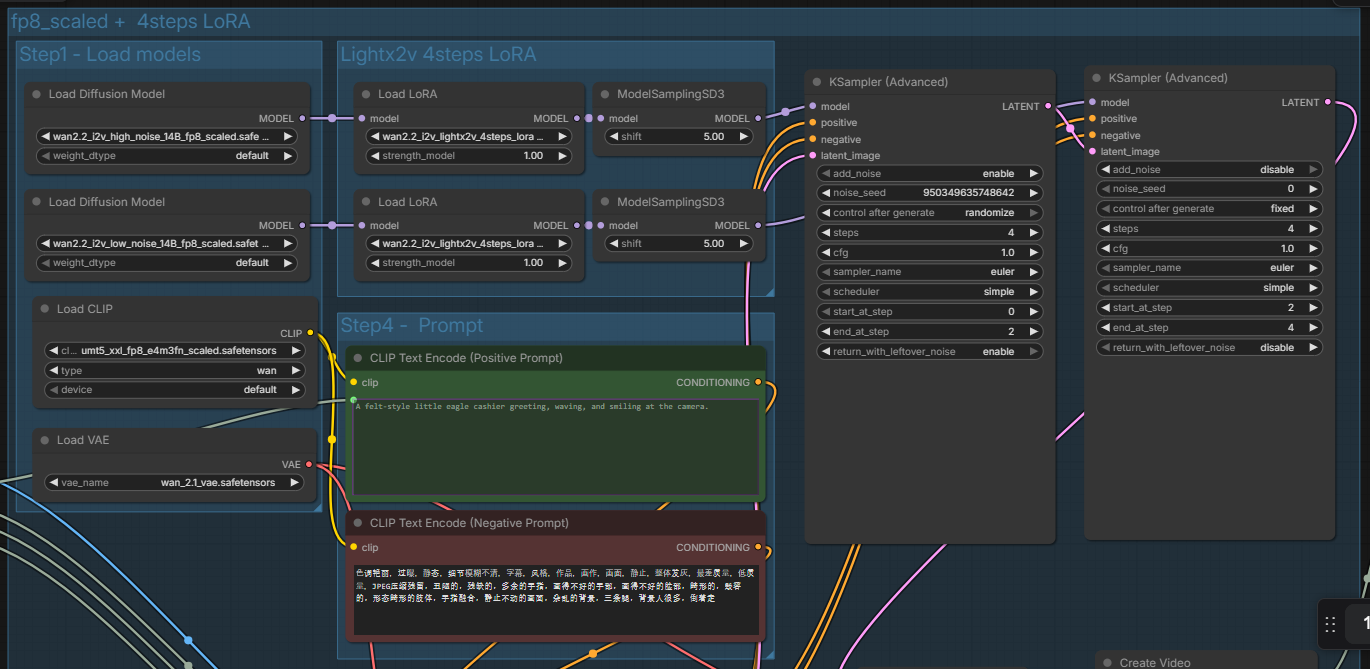Image resolution: width=1370 pixels, height=669 pixels.
Task: Open the type wan dropdown in Load CLIP
Action: click(175, 370)
